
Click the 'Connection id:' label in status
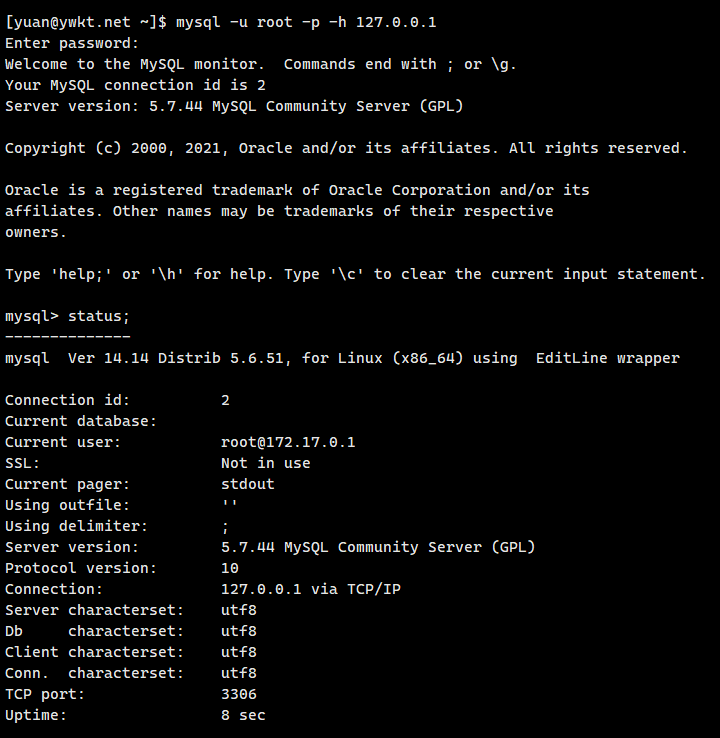click(67, 400)
